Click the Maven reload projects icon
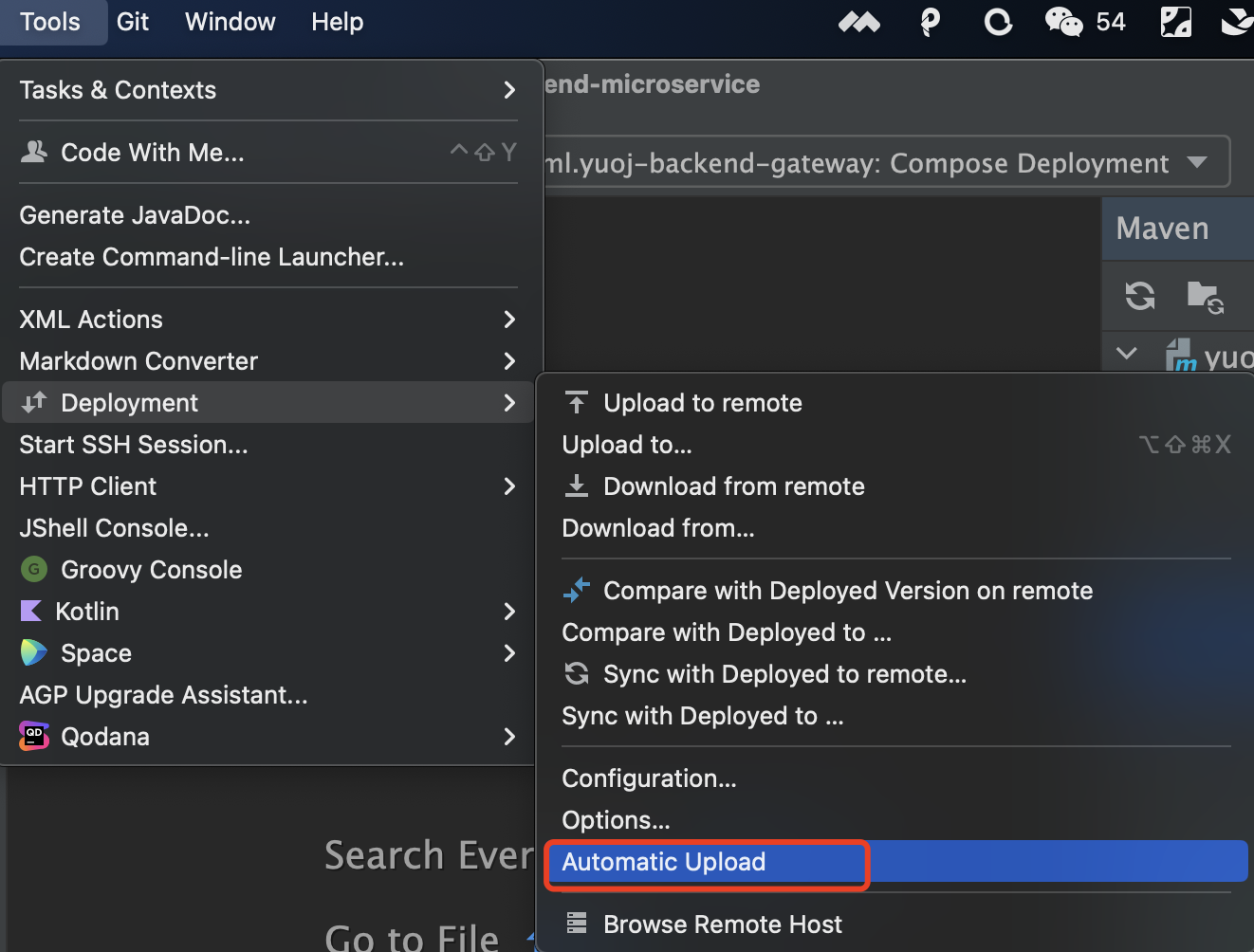The width and height of the screenshot is (1254, 952). (1140, 296)
